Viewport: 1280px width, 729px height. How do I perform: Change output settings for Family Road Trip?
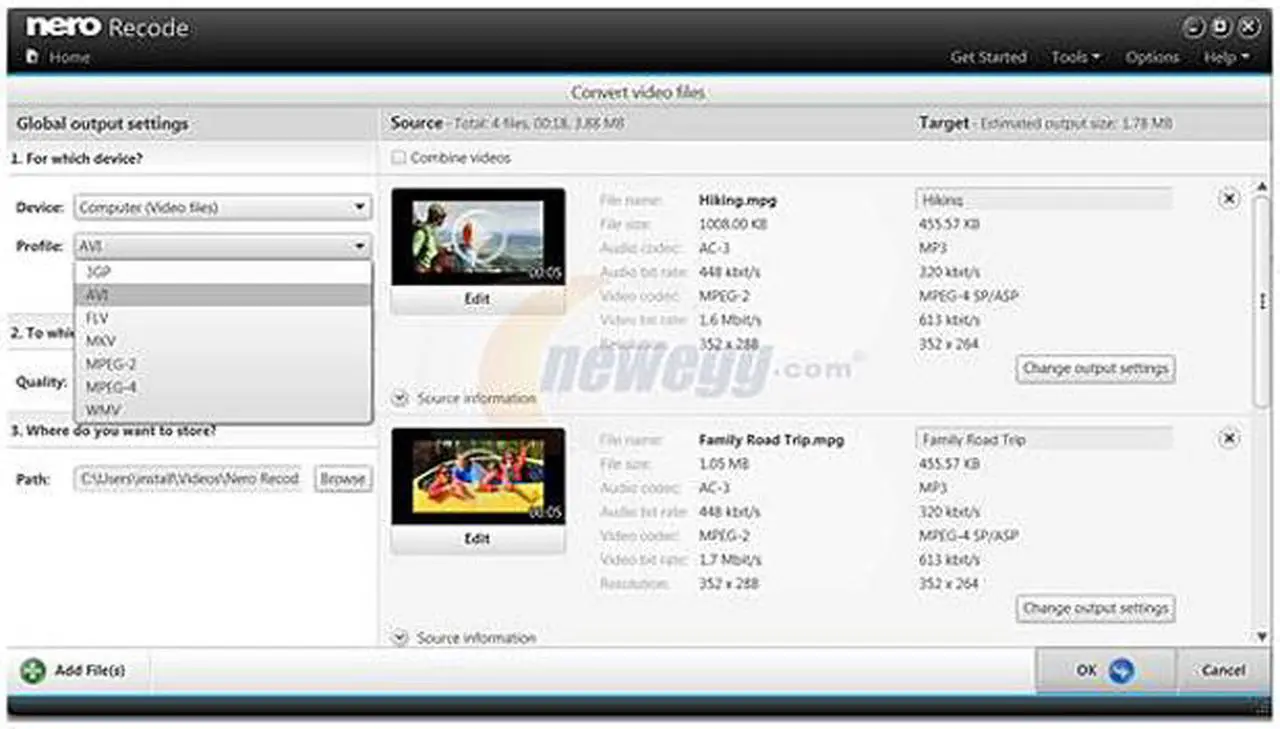coord(1095,608)
